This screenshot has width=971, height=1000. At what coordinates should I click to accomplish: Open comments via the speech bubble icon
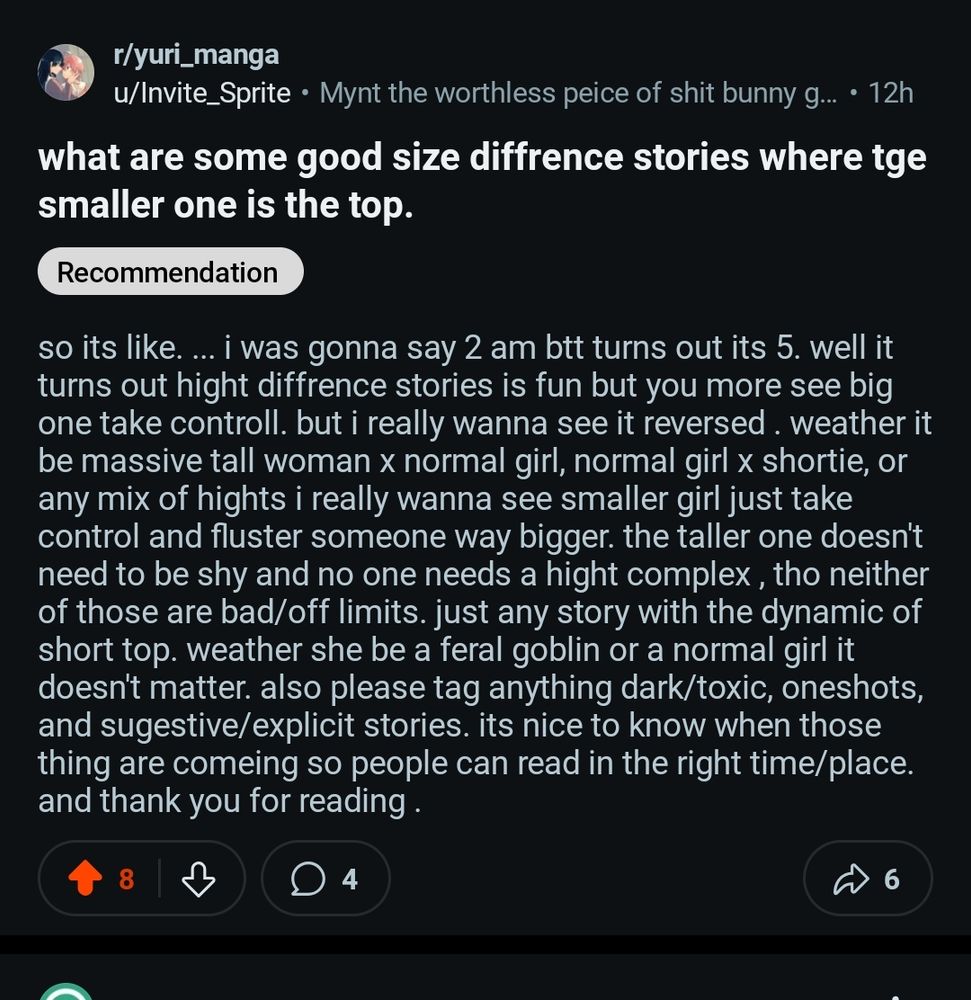click(x=308, y=879)
